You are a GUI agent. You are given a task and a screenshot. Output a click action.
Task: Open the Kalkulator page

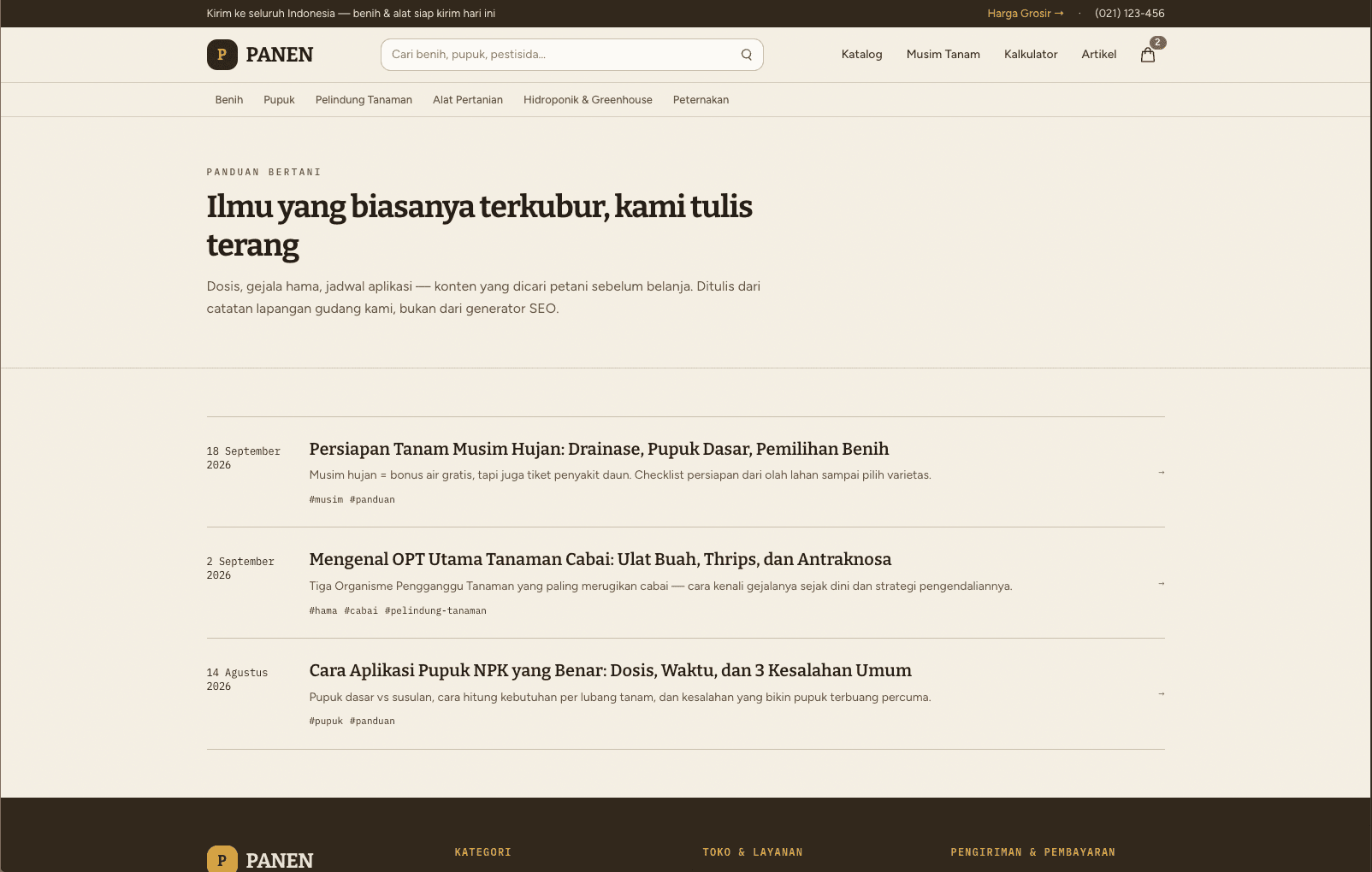[1031, 55]
